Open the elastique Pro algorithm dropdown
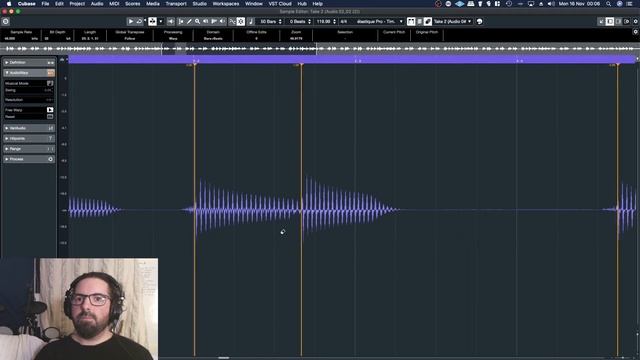 tap(380, 21)
